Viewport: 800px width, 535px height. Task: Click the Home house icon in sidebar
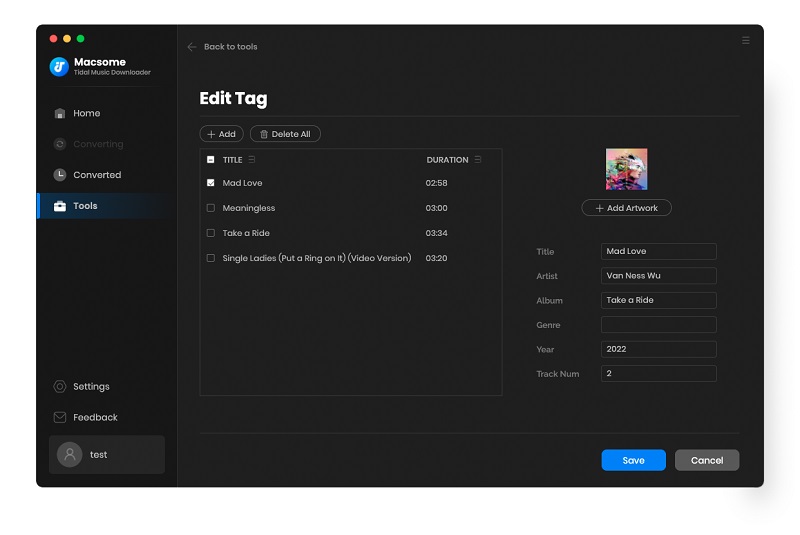60,113
